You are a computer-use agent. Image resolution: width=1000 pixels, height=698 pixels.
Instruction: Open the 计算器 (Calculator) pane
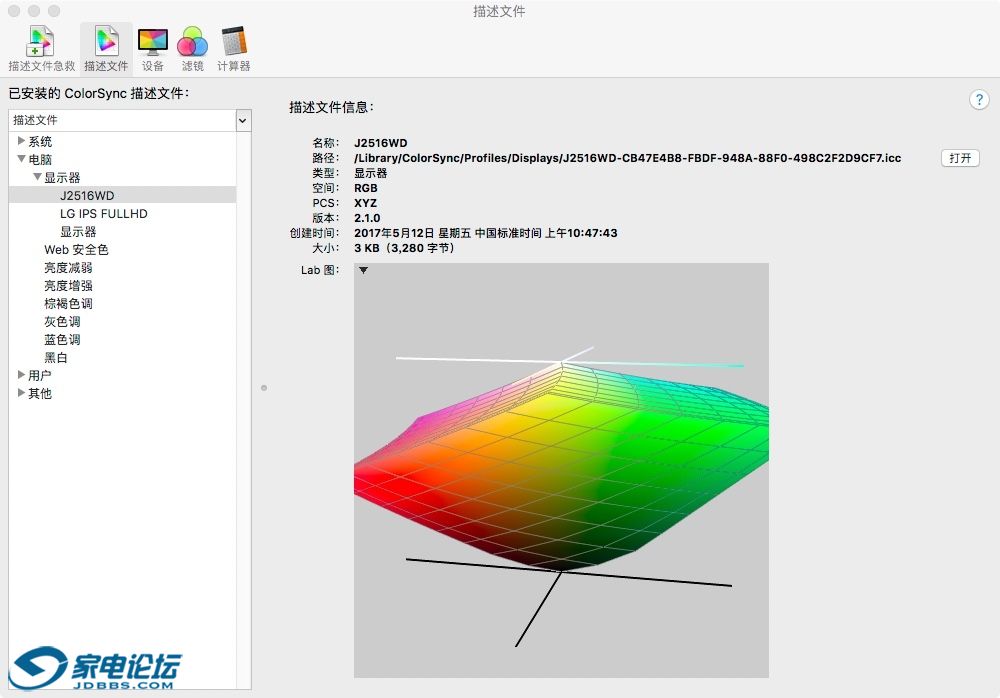pos(233,48)
